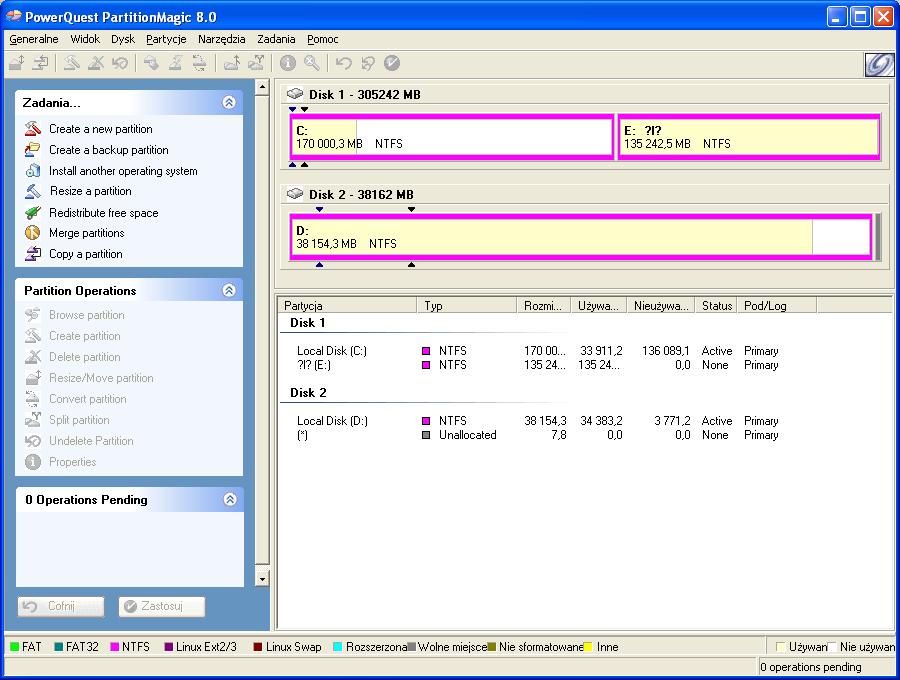Viewport: 900px width, 680px height.
Task: Select the Local Disk (D:) row
Action: point(537,421)
